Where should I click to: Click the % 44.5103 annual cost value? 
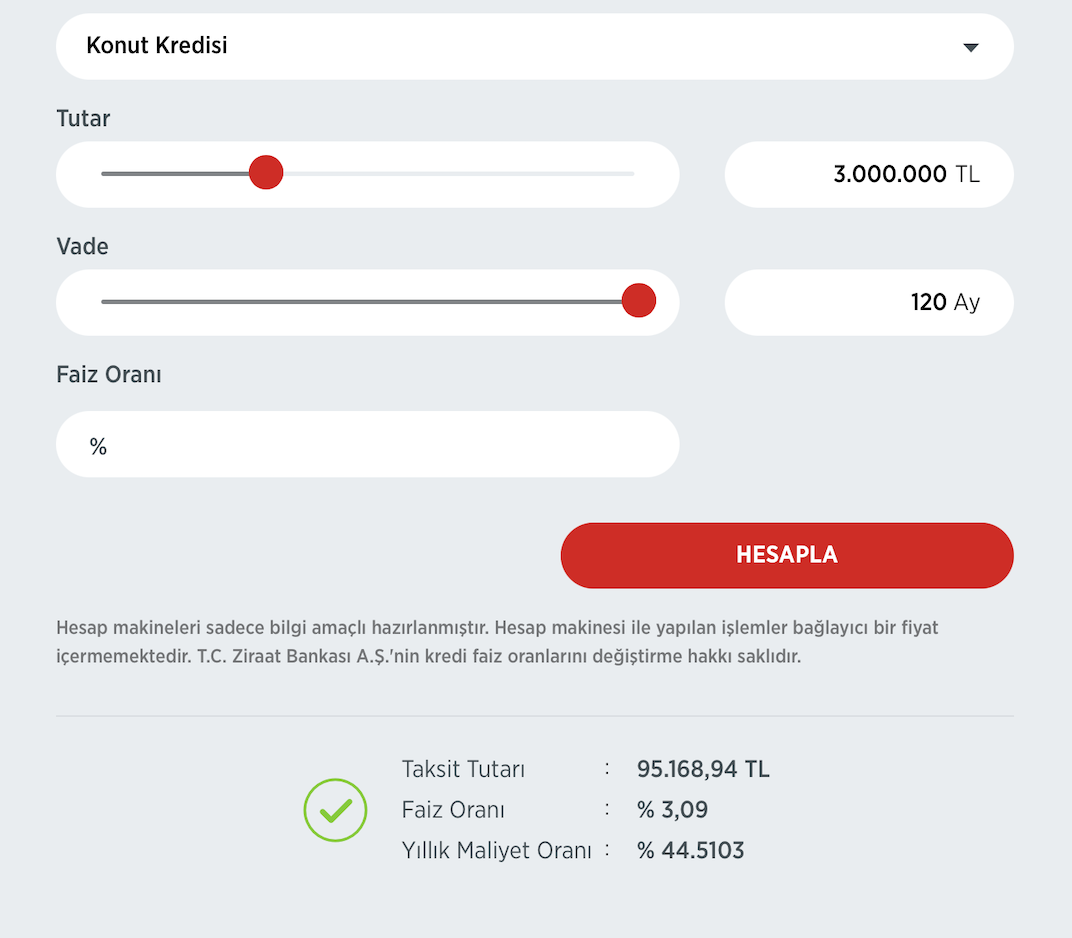tap(690, 851)
